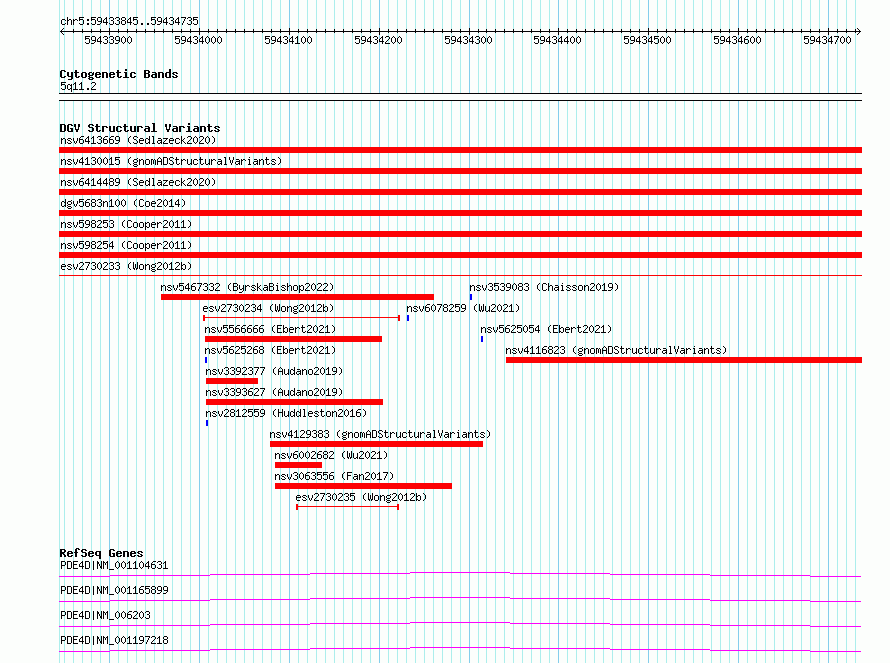
Task: Select the nsv6002682 (Wu2021) label
Action: 331,455
